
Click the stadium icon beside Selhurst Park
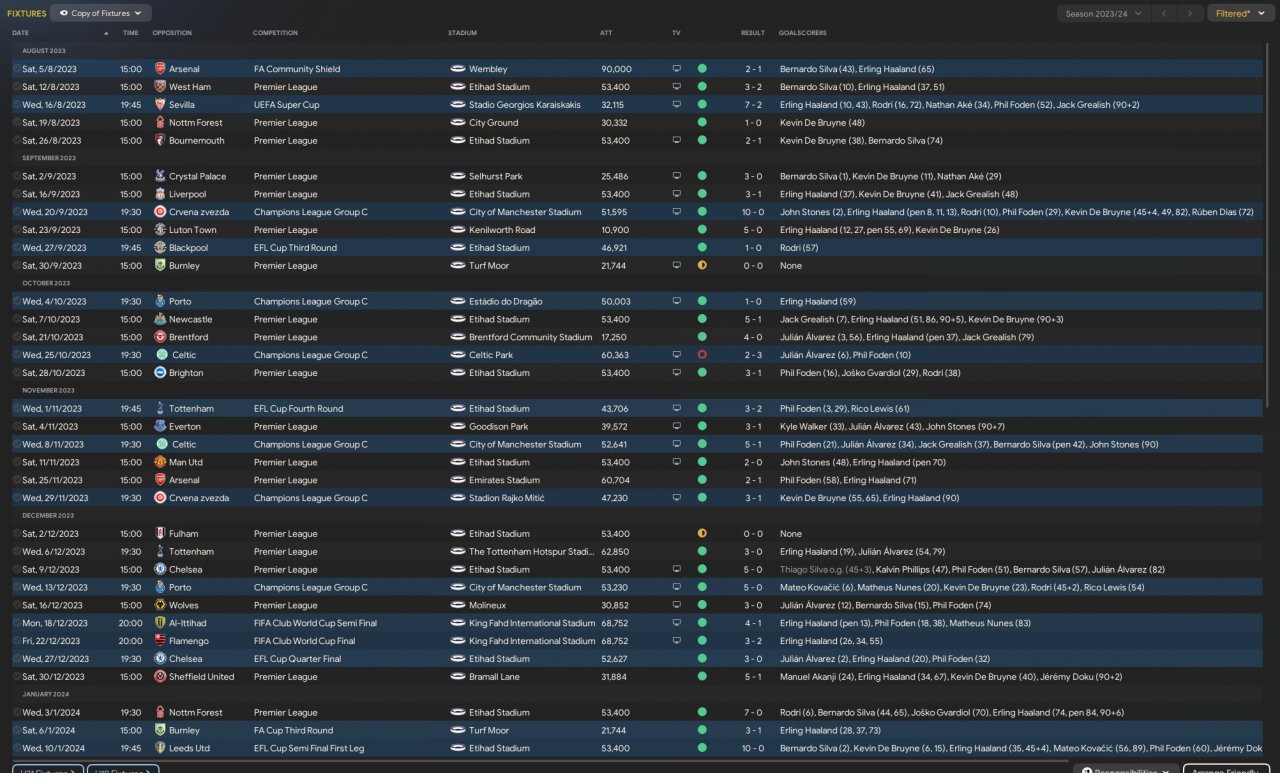click(x=458, y=176)
